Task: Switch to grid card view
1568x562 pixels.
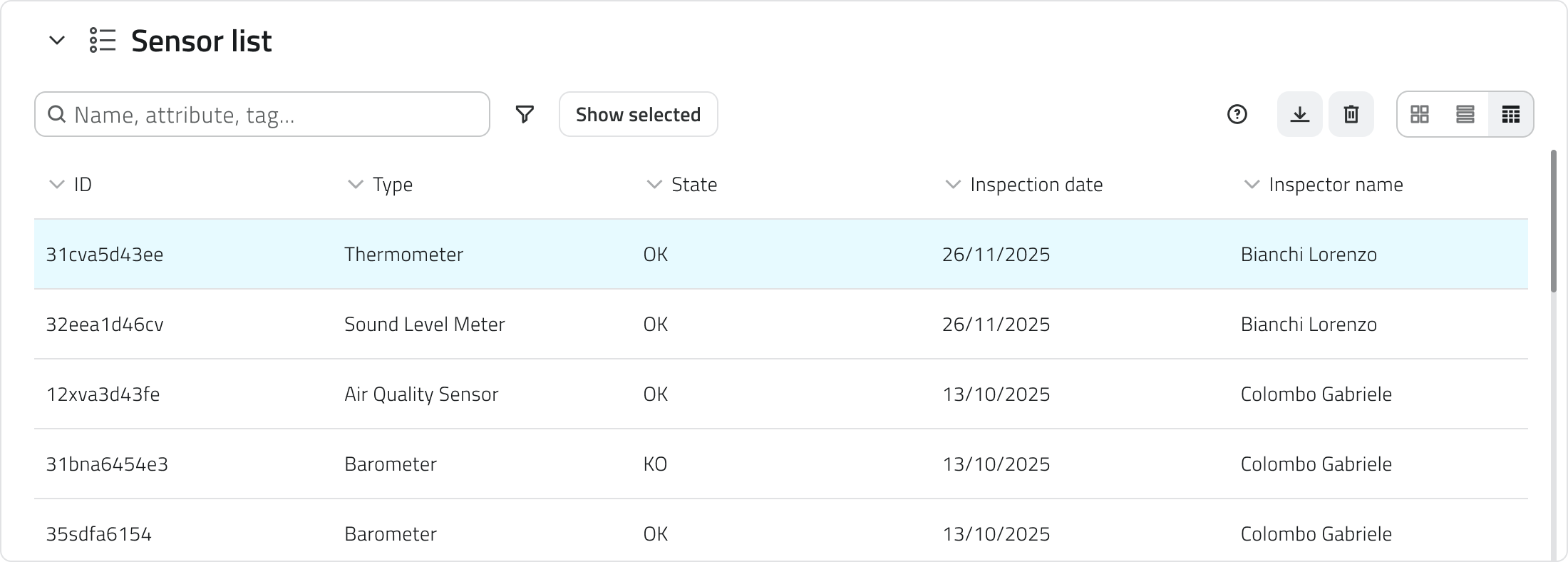Action: (1420, 114)
